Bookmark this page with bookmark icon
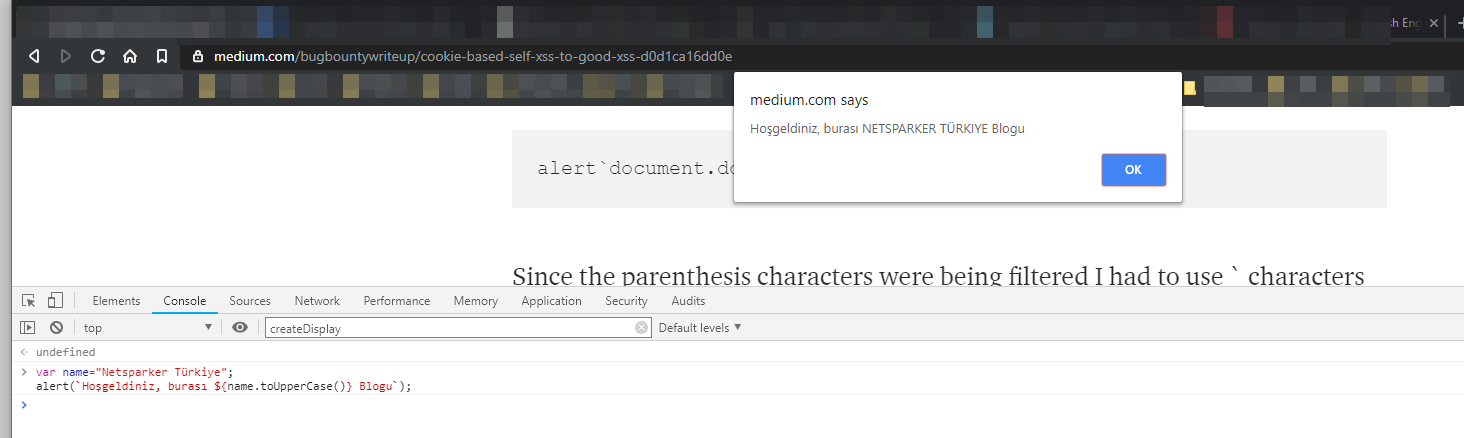Screen dimensions: 1464x438 pos(162,56)
